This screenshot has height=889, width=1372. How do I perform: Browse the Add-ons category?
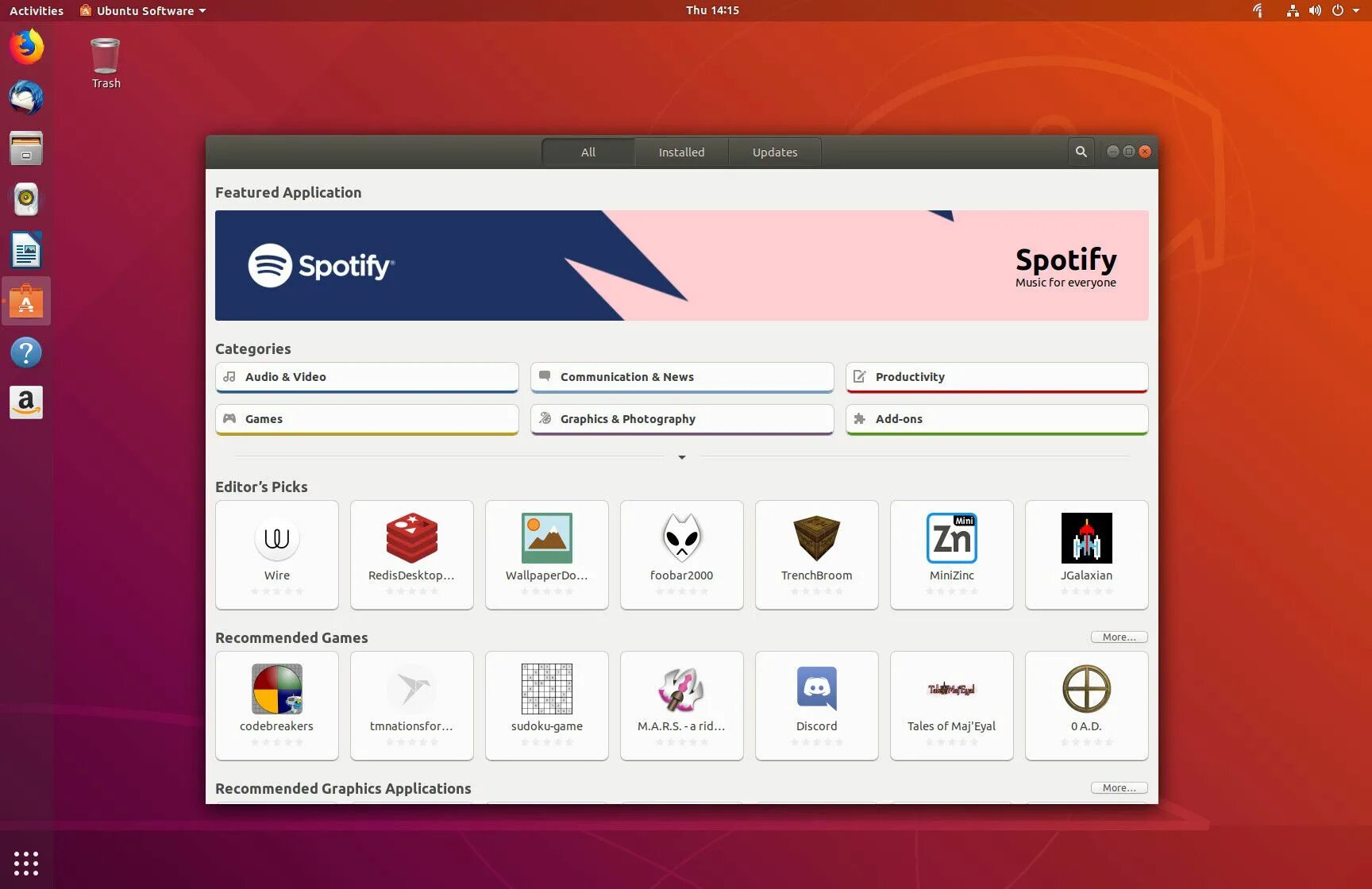pyautogui.click(x=997, y=419)
